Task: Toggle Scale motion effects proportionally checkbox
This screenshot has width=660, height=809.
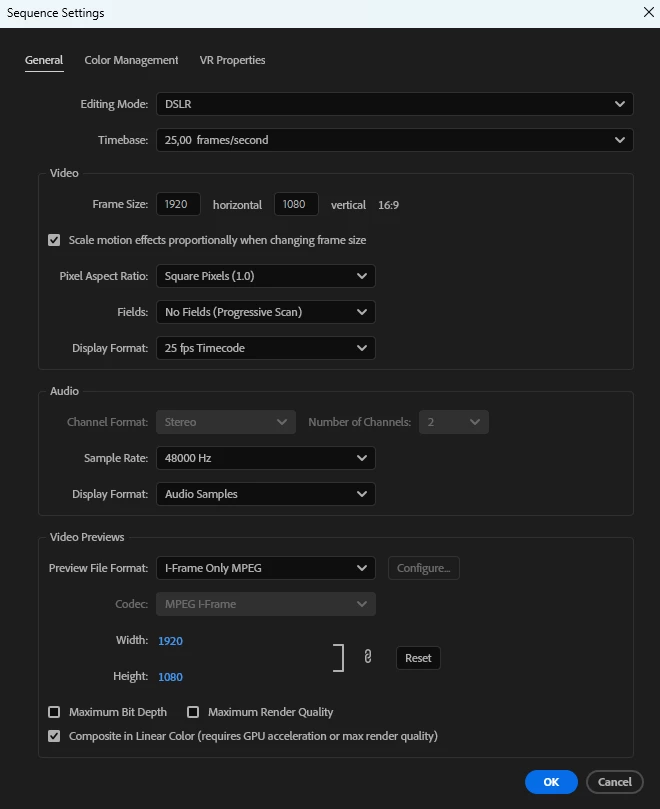Action: click(54, 240)
